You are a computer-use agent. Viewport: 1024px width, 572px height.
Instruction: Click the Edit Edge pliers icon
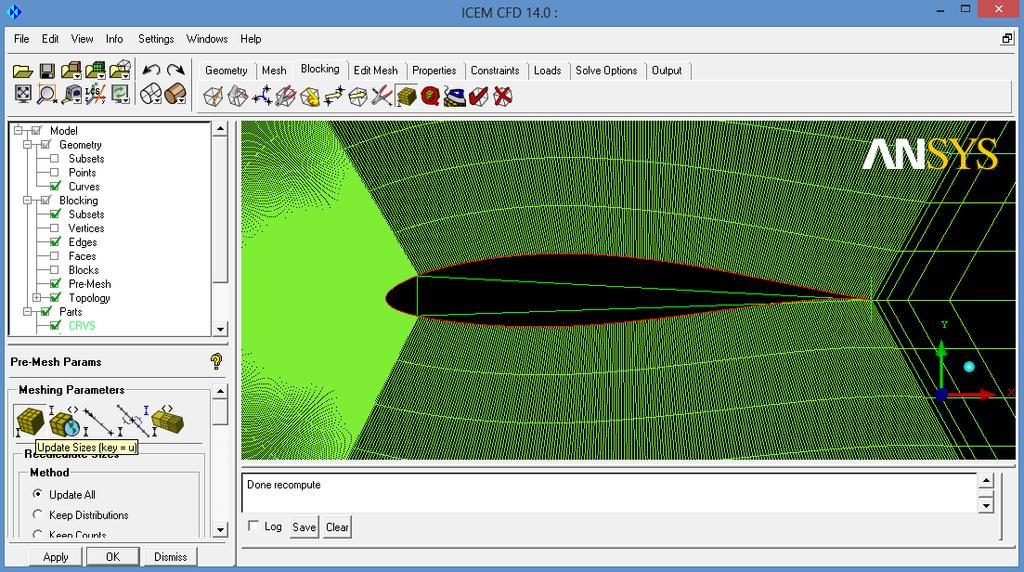[382, 97]
